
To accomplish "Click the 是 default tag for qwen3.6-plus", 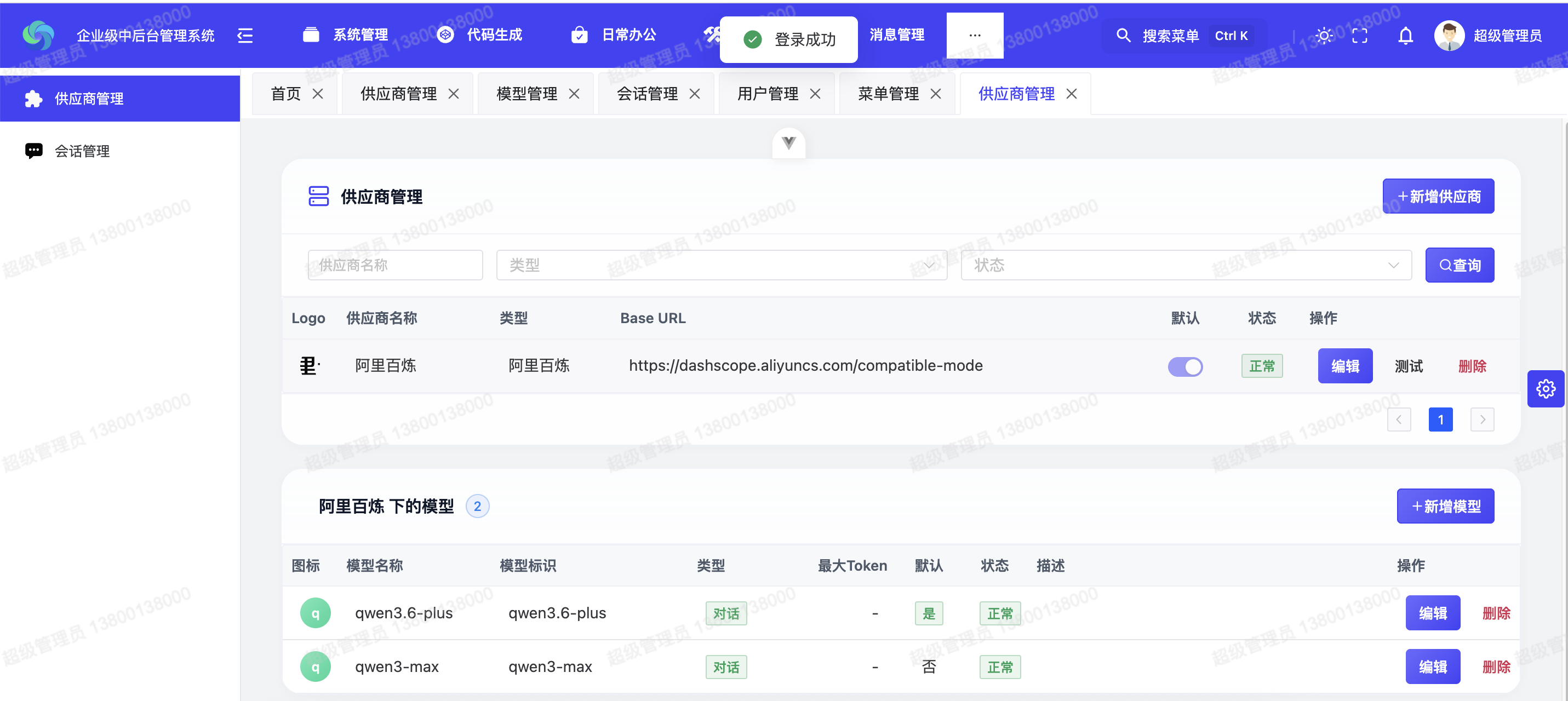I will pos(929,613).
